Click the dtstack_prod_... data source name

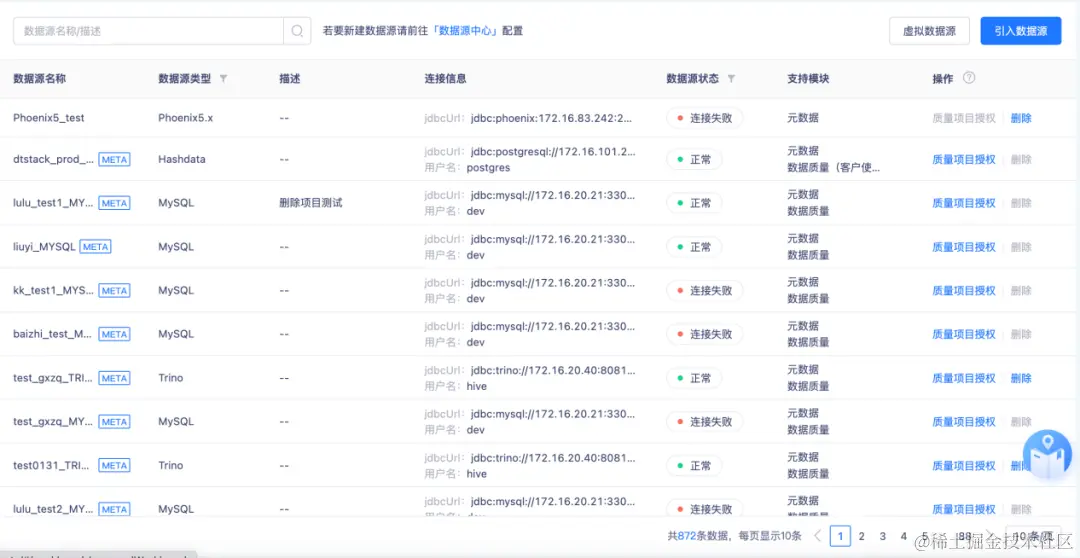53,159
